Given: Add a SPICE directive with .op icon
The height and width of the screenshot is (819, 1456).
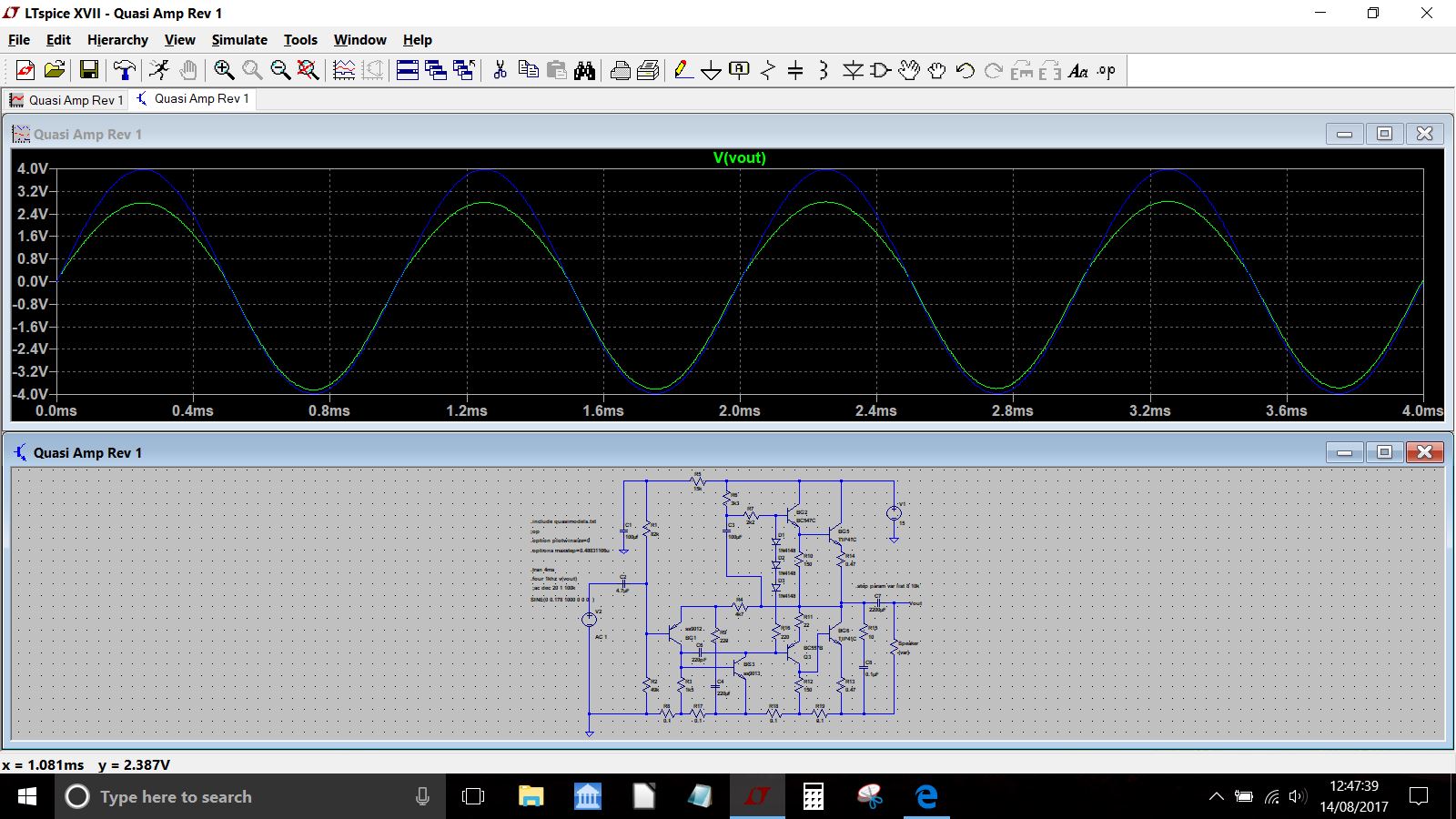Looking at the screenshot, I should click(1107, 70).
